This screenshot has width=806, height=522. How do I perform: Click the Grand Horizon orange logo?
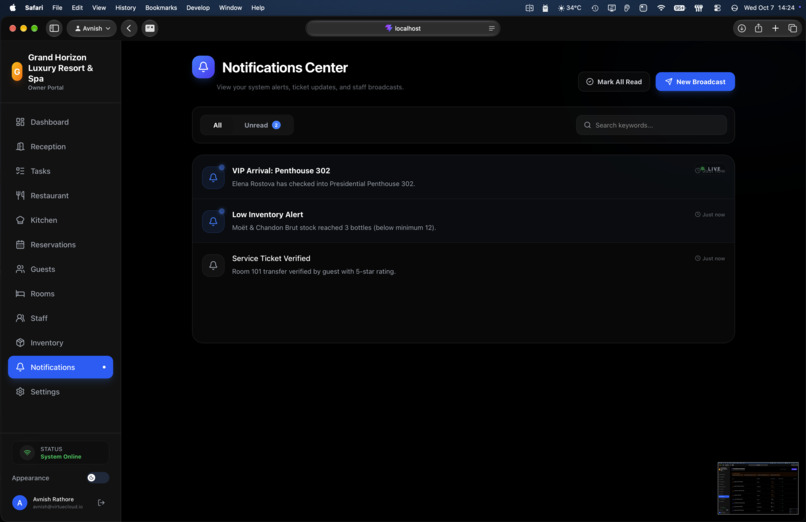17,71
